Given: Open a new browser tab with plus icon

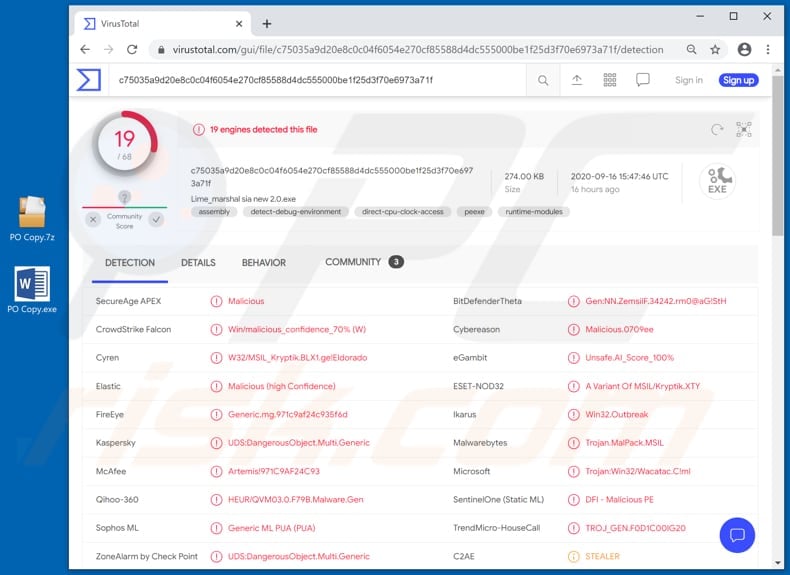Looking at the screenshot, I should click(267, 24).
